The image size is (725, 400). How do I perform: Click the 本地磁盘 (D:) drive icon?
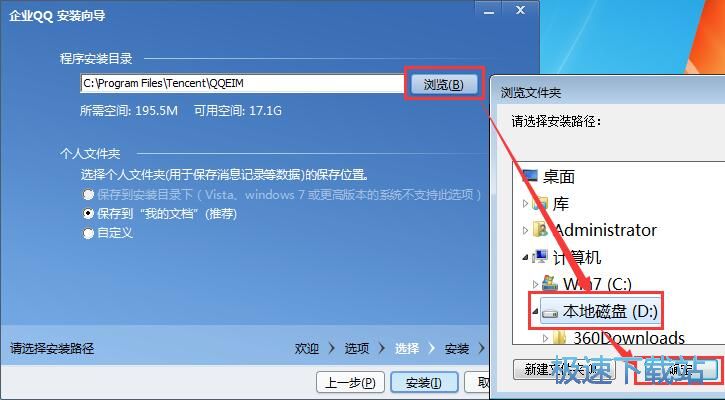(x=550, y=313)
